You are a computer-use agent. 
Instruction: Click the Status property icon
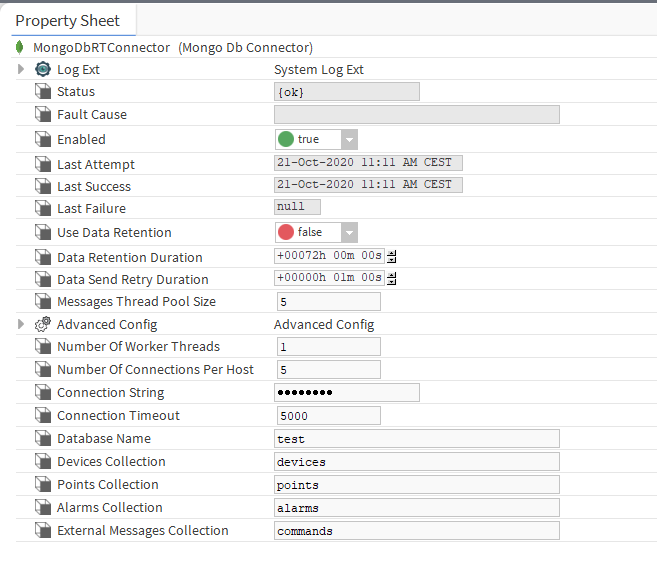click(43, 92)
